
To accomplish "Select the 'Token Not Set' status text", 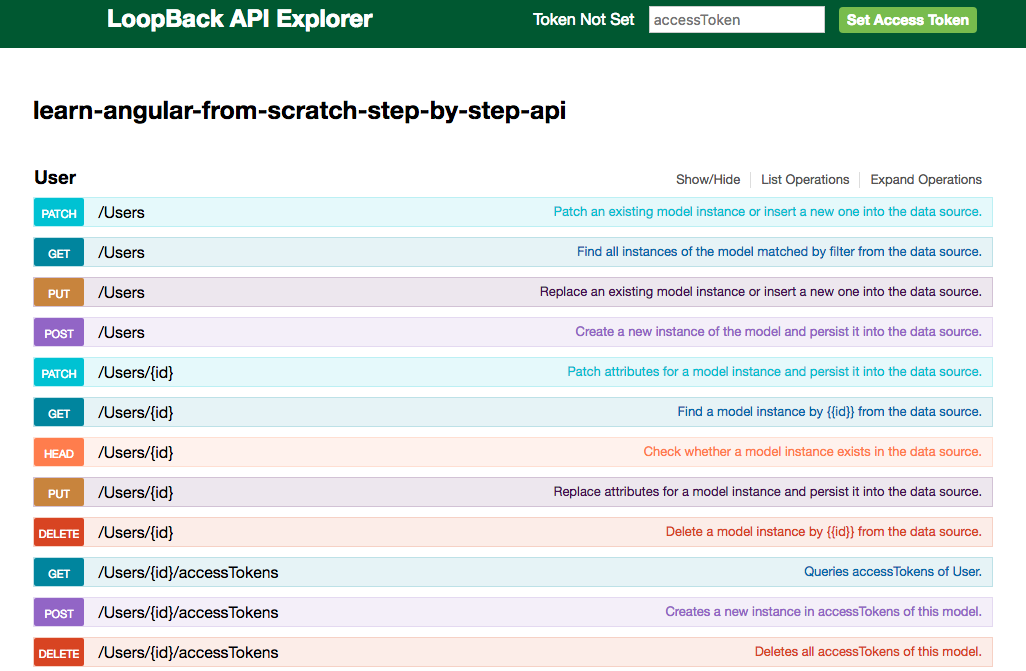I will click(x=584, y=20).
